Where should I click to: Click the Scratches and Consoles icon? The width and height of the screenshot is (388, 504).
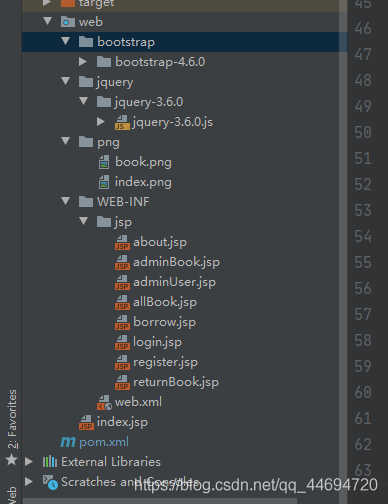pos(50,482)
